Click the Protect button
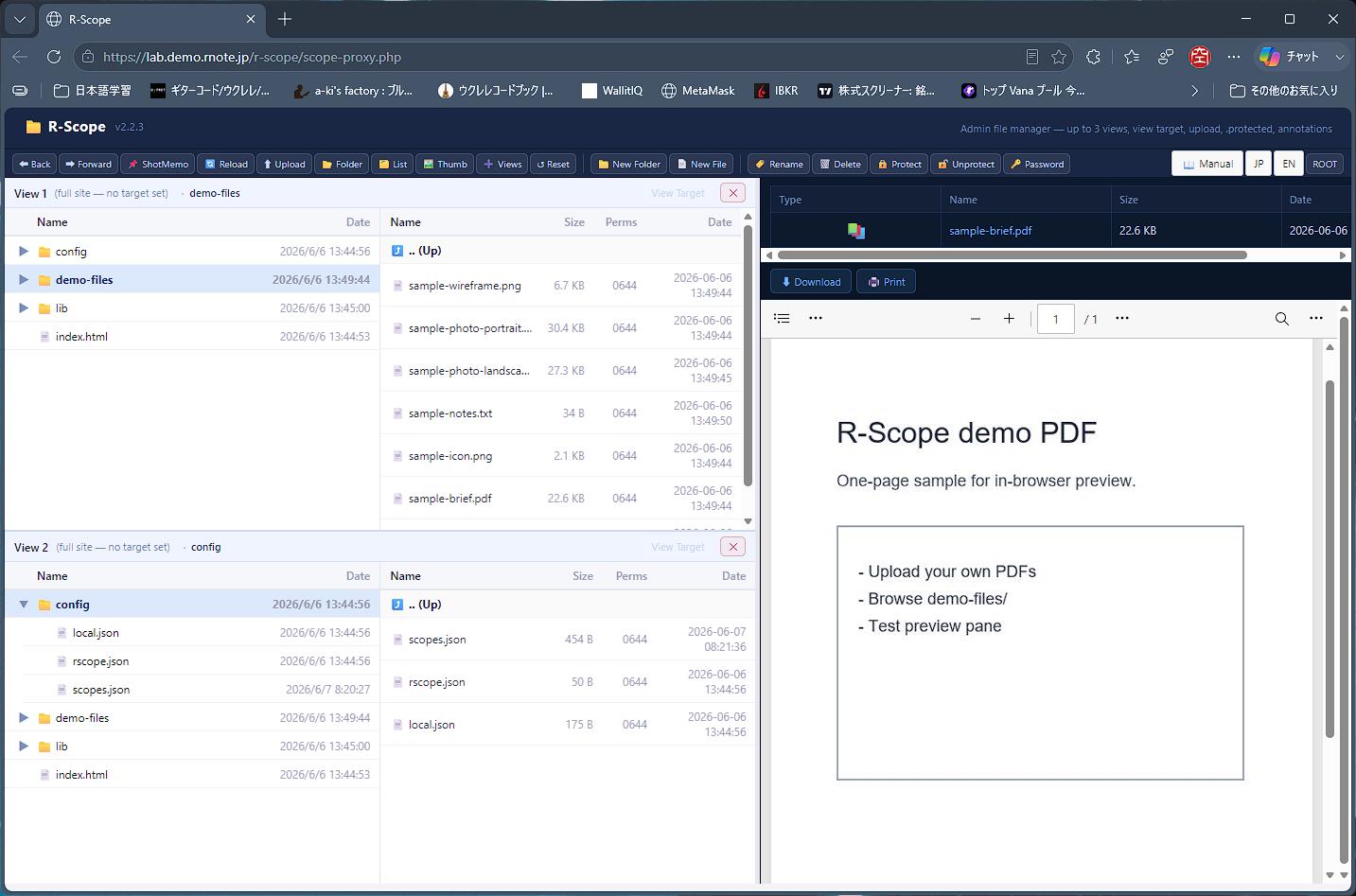This screenshot has height=896, width=1356. pos(899,164)
